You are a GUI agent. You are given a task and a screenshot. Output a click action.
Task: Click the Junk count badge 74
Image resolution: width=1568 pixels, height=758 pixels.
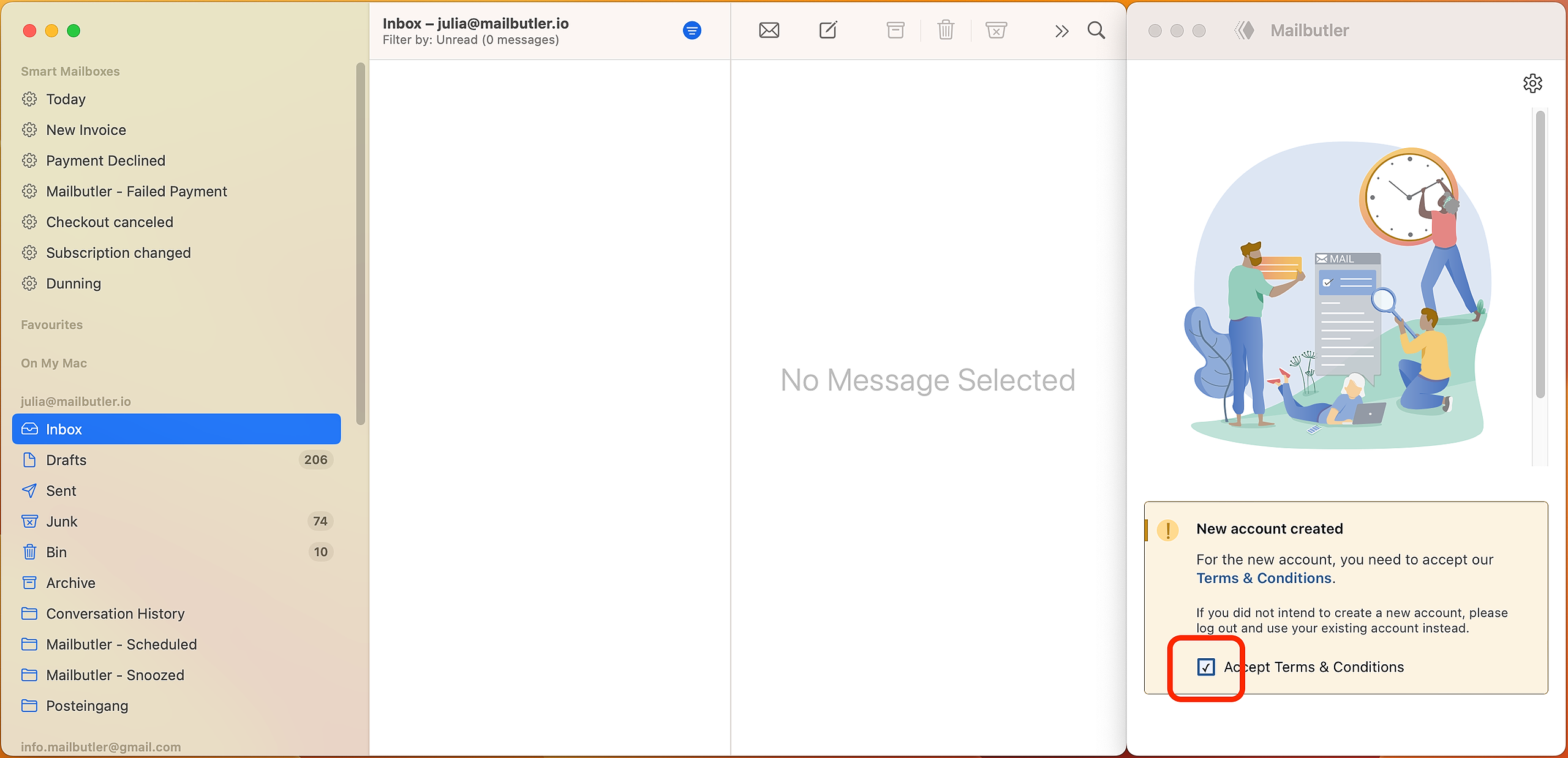pyautogui.click(x=320, y=521)
